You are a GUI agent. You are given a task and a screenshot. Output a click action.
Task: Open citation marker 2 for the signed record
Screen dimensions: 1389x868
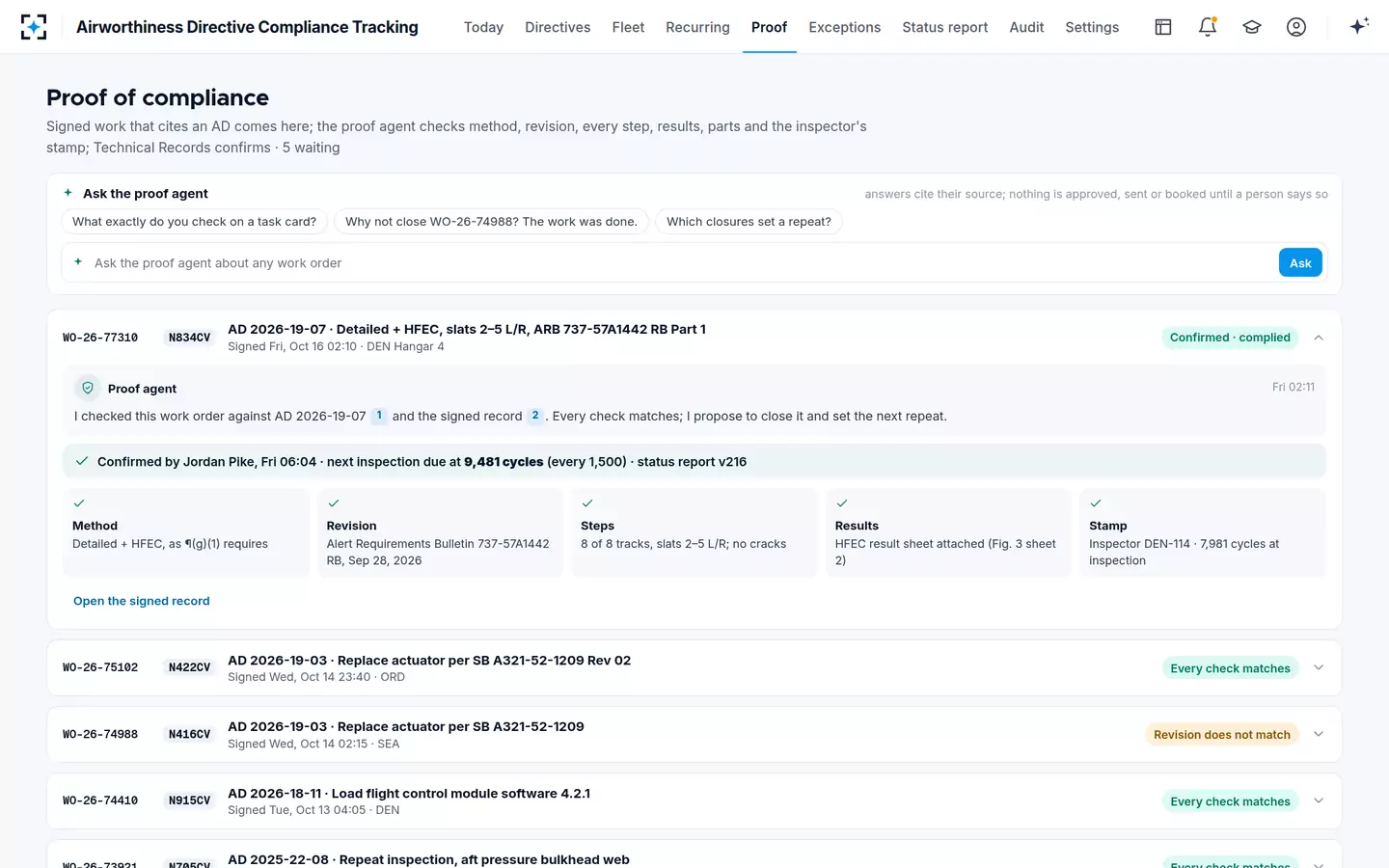(x=535, y=416)
